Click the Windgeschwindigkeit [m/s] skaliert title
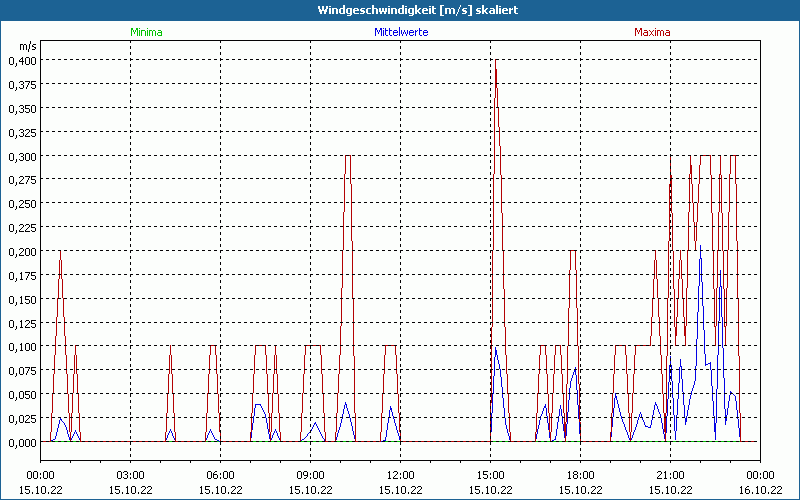The image size is (800, 500). [x=418, y=10]
